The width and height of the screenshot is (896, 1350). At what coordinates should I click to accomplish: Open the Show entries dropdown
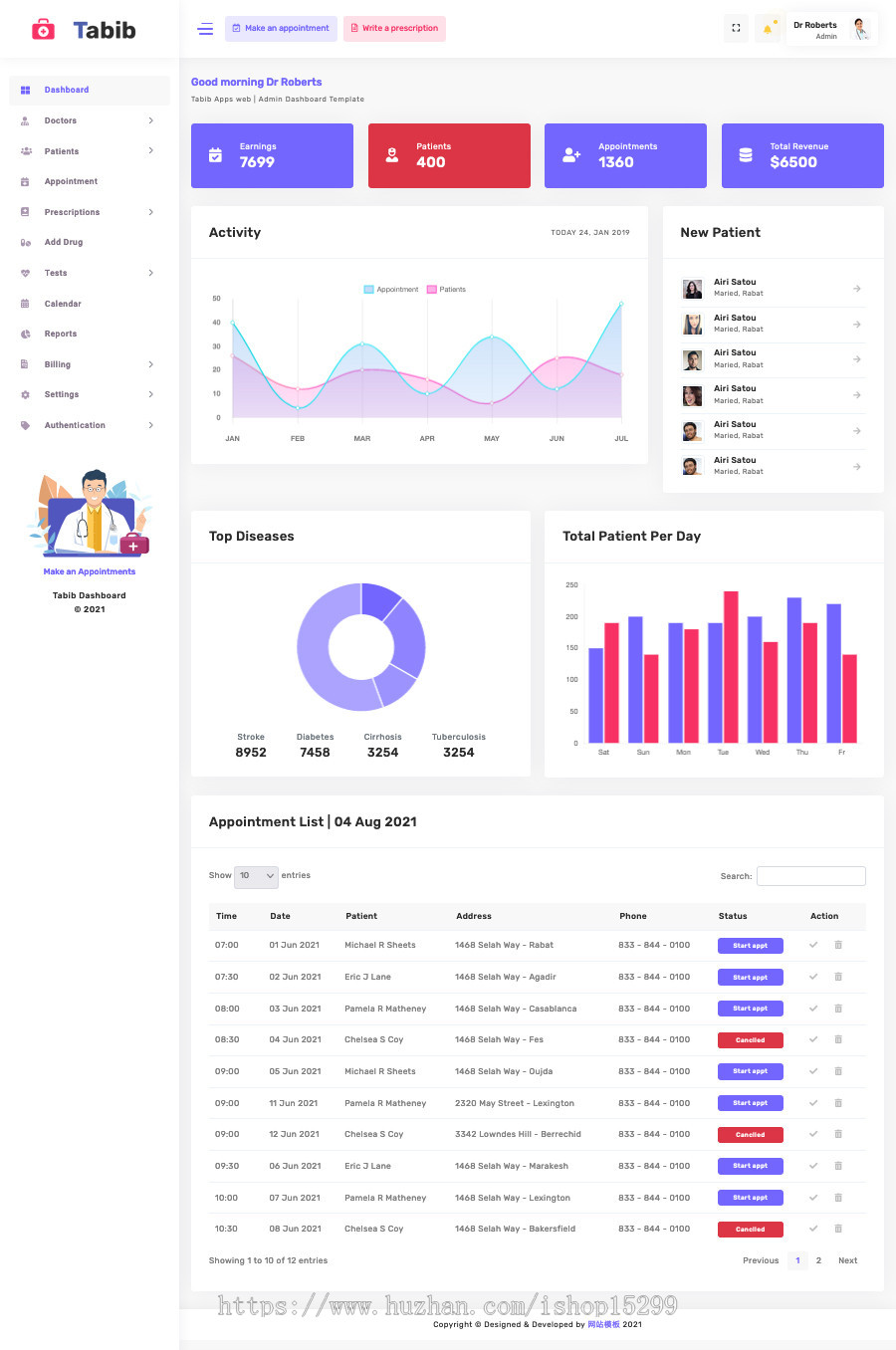point(256,876)
